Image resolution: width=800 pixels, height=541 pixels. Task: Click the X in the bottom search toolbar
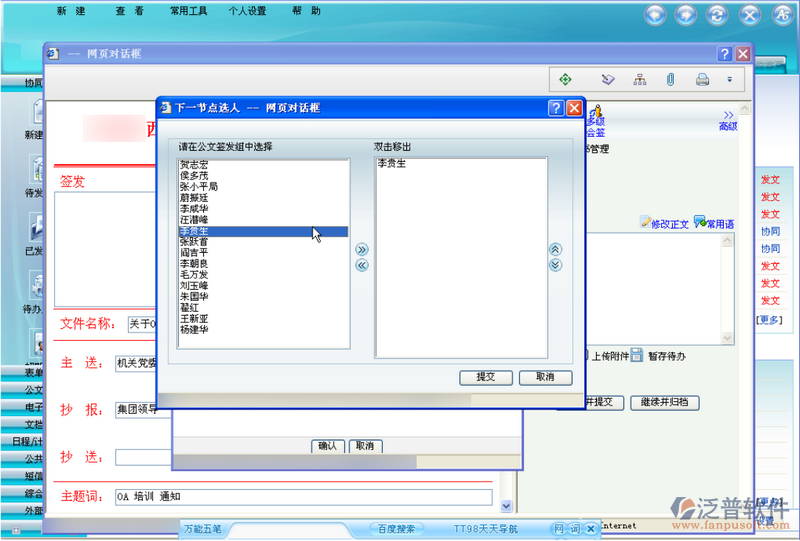click(x=591, y=529)
